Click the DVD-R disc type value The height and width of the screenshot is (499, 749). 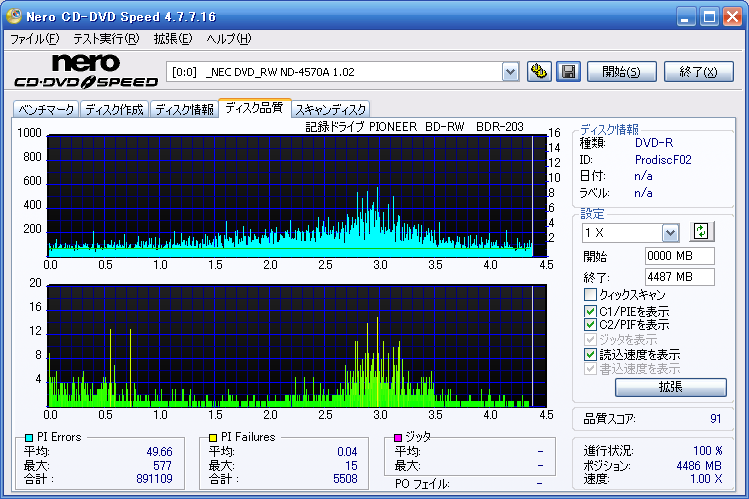click(x=653, y=143)
